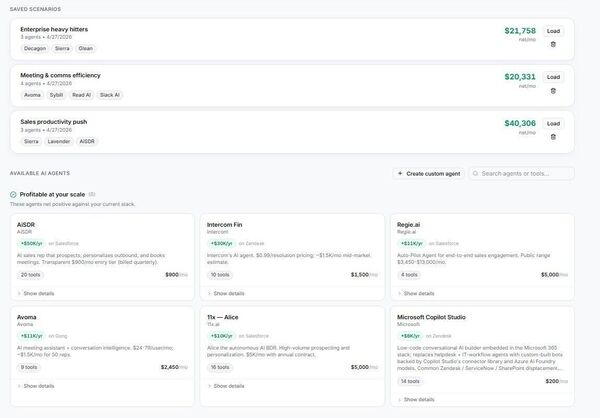This screenshot has height=418, width=600.
Task: Load the Enterprise heavy hitters scenario
Action: coord(553,31)
